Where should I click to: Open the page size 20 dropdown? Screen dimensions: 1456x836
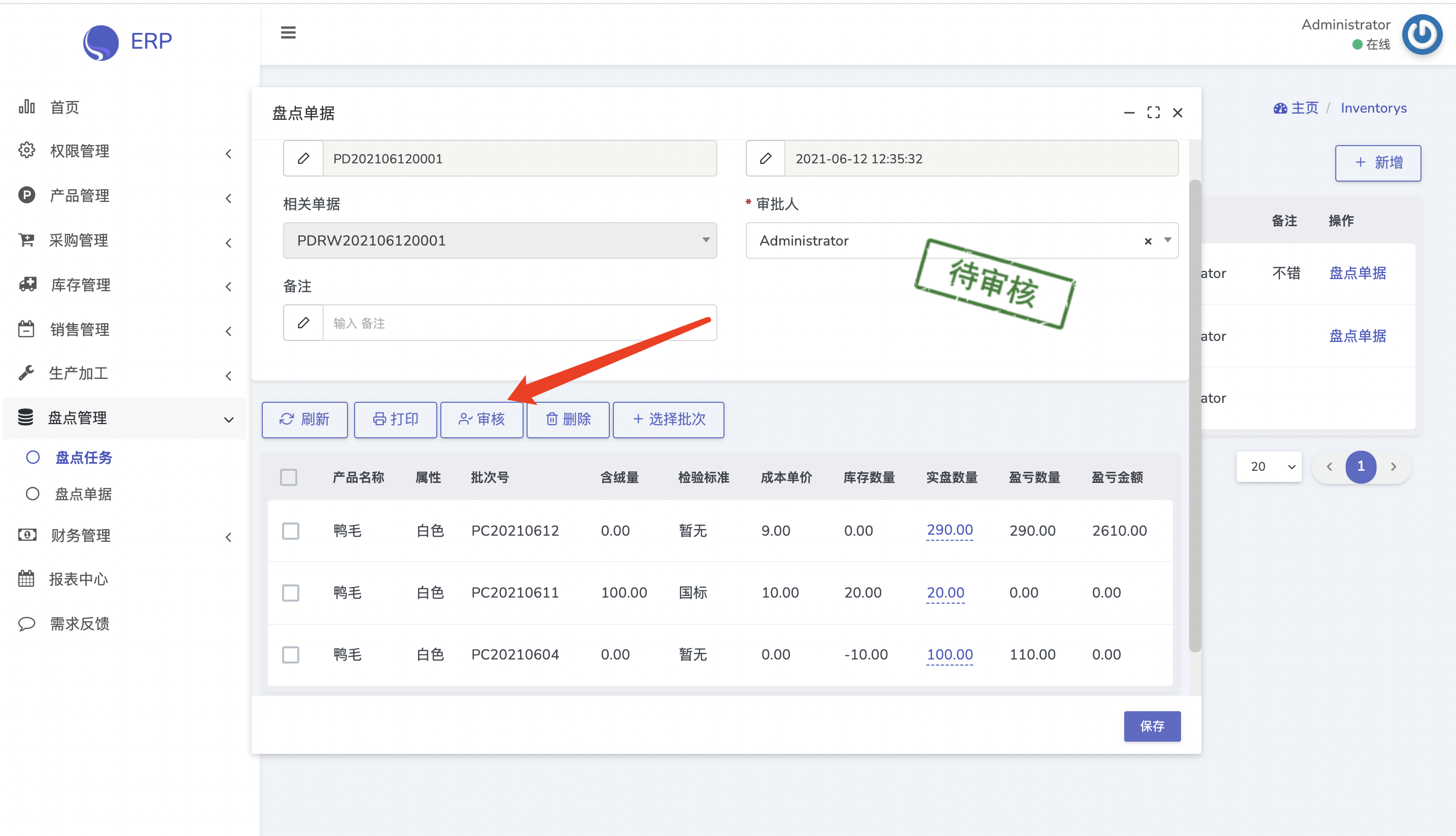(x=1268, y=466)
